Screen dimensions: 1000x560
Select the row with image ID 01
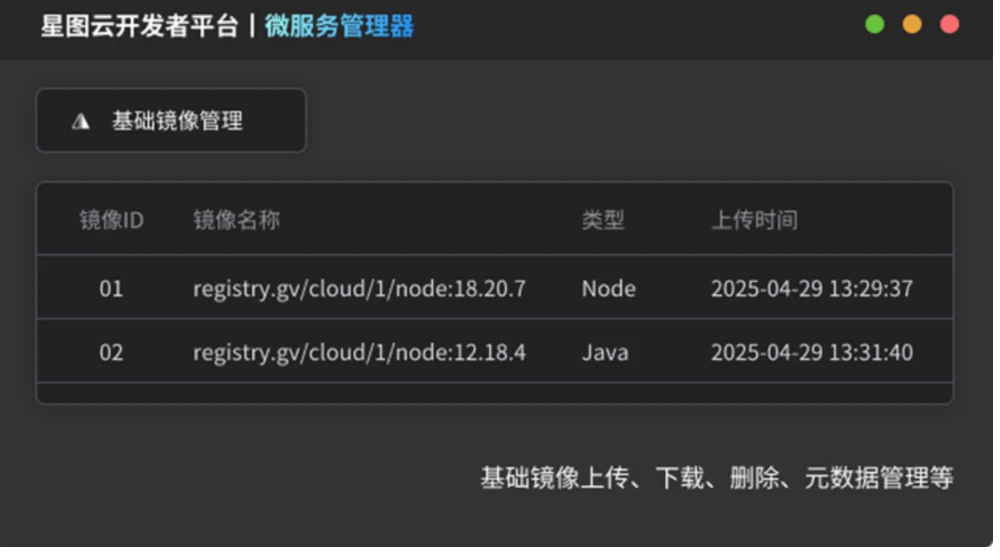click(111, 289)
